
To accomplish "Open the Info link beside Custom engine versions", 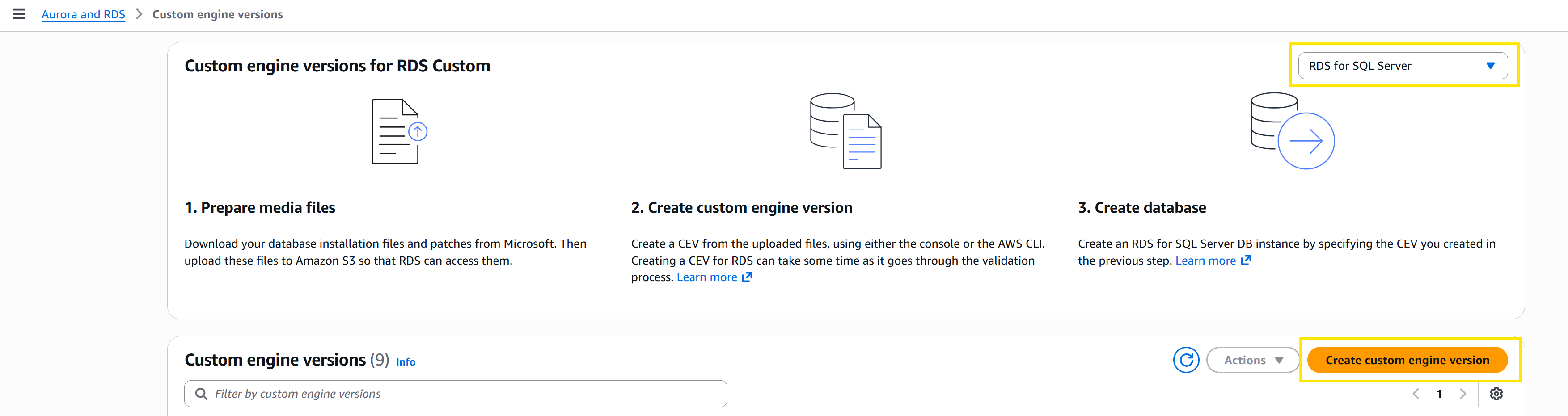I will pyautogui.click(x=406, y=362).
